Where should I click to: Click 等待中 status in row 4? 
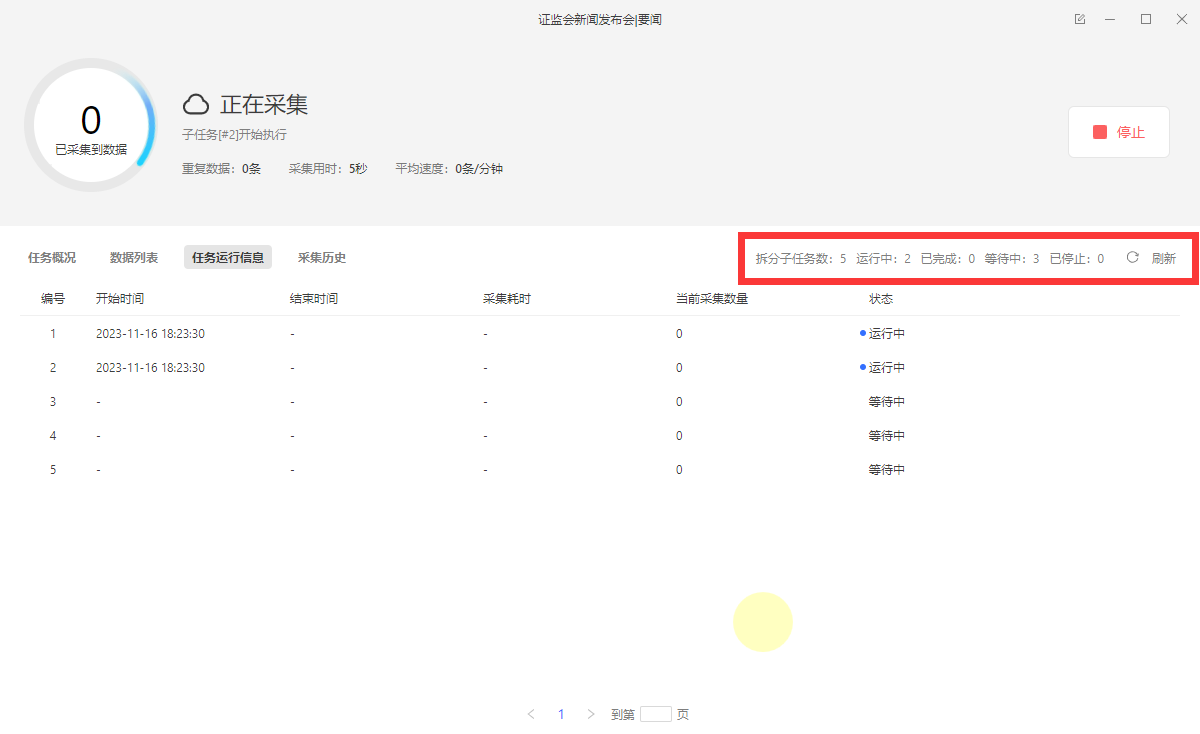(887, 436)
